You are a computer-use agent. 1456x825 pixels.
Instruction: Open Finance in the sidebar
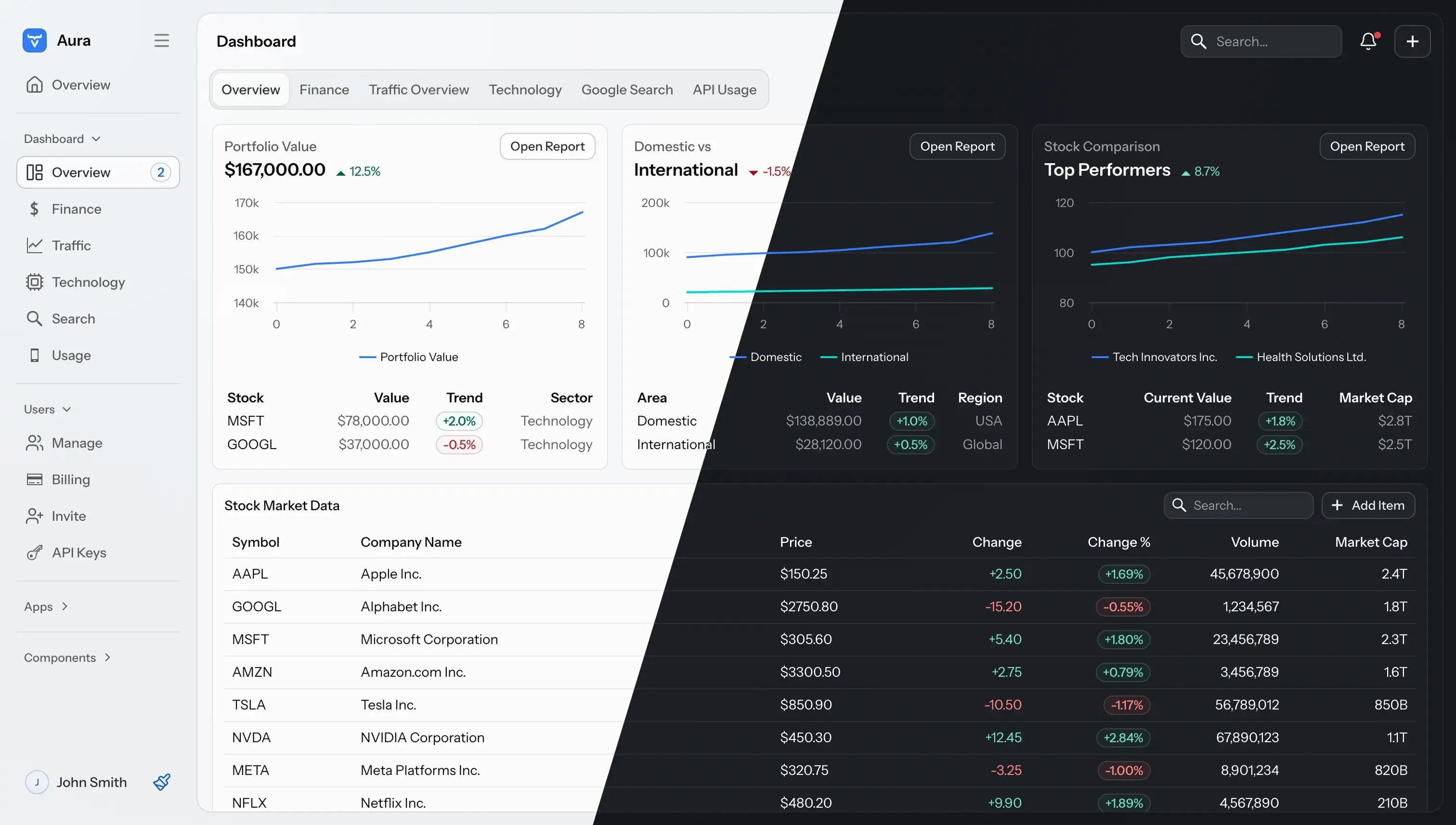pyautogui.click(x=76, y=209)
